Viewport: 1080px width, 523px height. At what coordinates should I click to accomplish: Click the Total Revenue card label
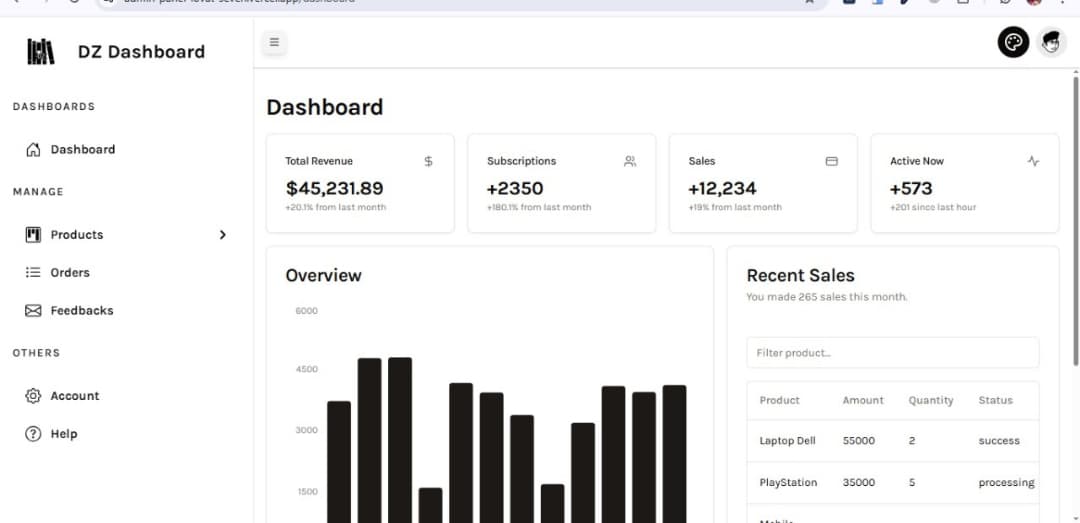click(x=319, y=161)
